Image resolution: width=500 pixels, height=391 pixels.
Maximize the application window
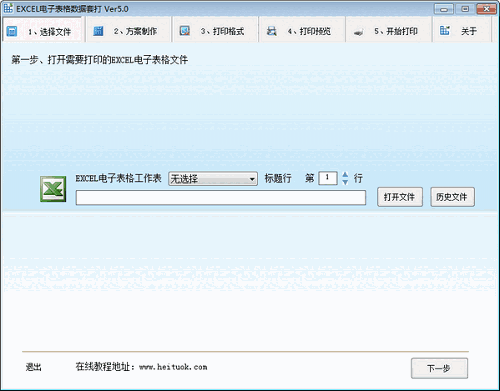(x=465, y=9)
